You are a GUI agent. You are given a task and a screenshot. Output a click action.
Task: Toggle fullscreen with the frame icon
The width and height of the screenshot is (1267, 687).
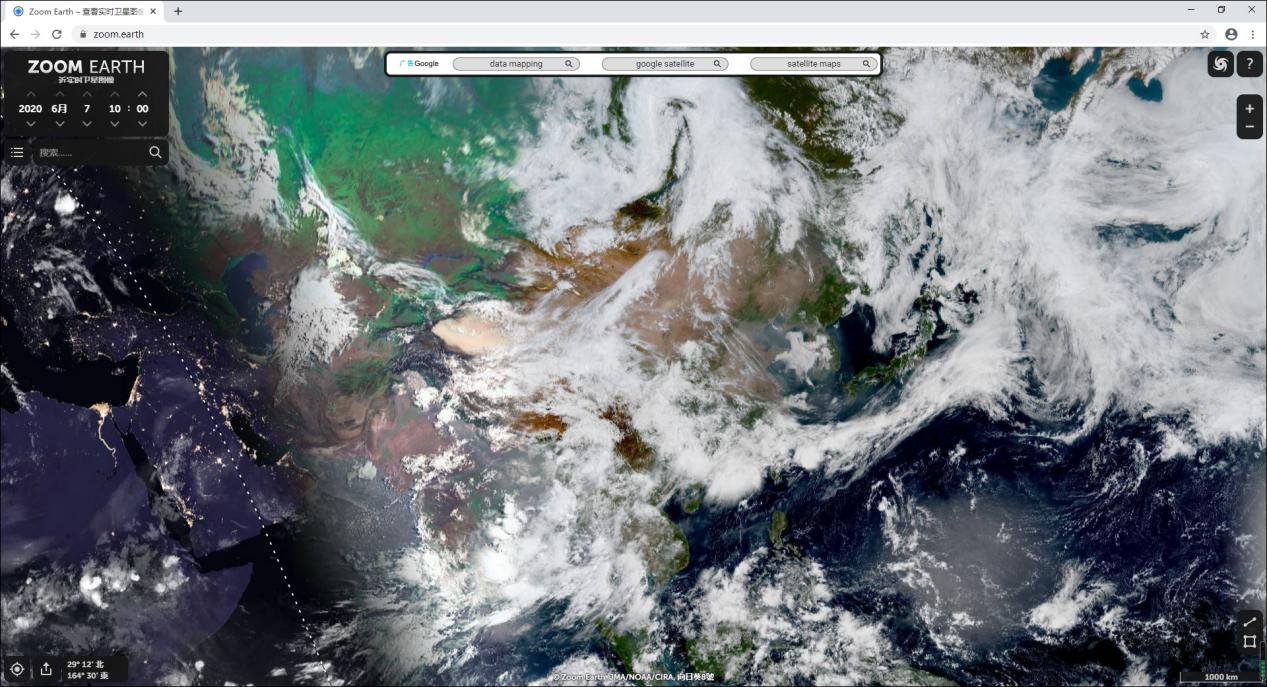pyautogui.click(x=1249, y=643)
